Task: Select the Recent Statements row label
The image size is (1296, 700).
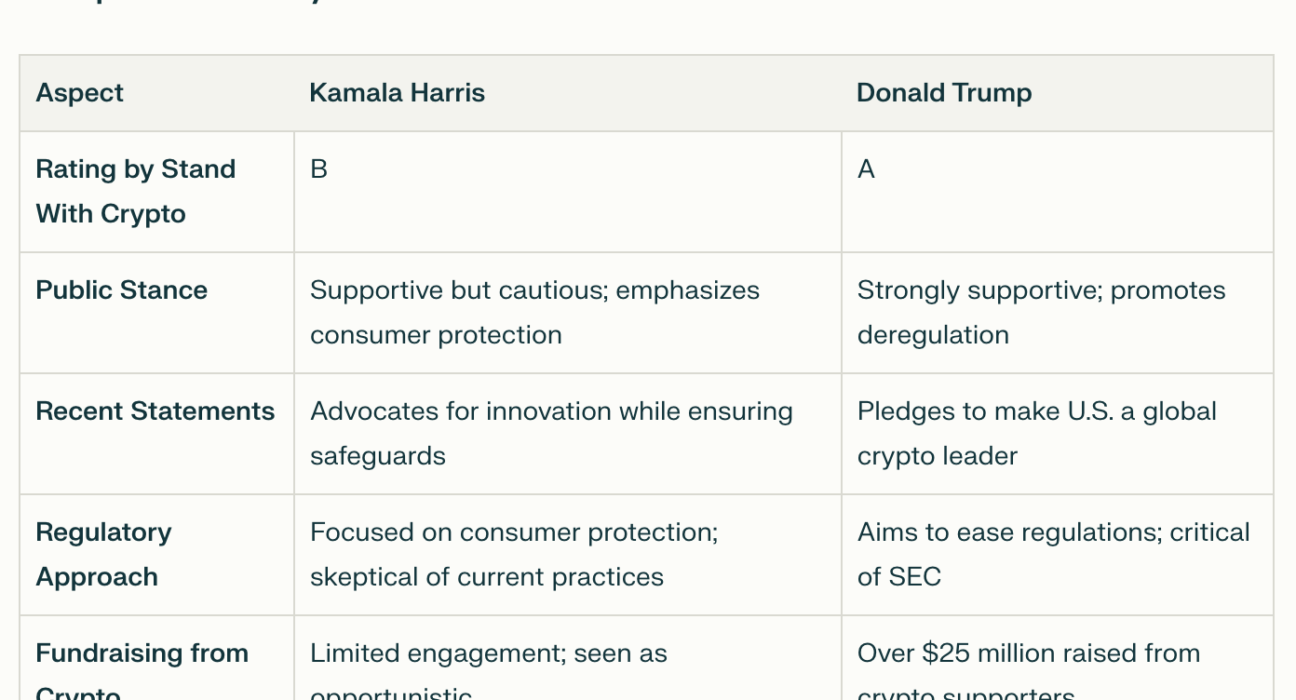Action: [155, 411]
